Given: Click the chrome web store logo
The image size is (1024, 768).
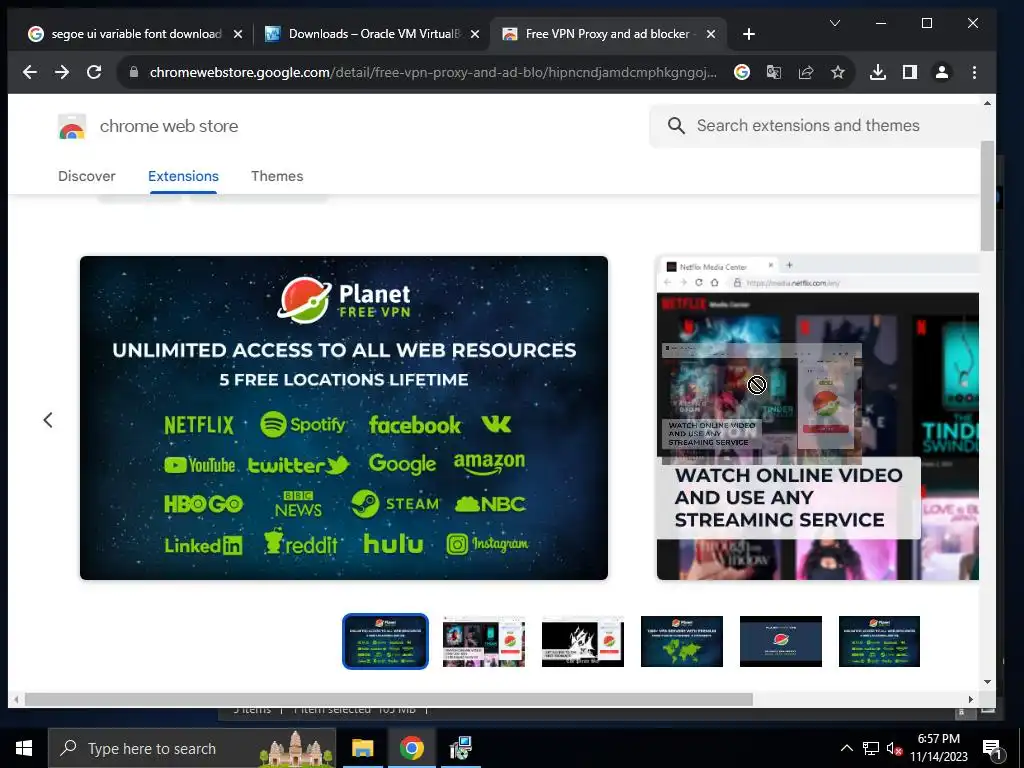Looking at the screenshot, I should (72, 127).
